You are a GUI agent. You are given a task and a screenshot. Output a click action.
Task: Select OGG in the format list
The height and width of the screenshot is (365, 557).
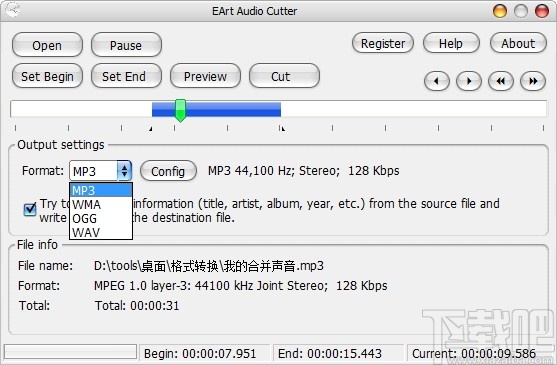101,218
